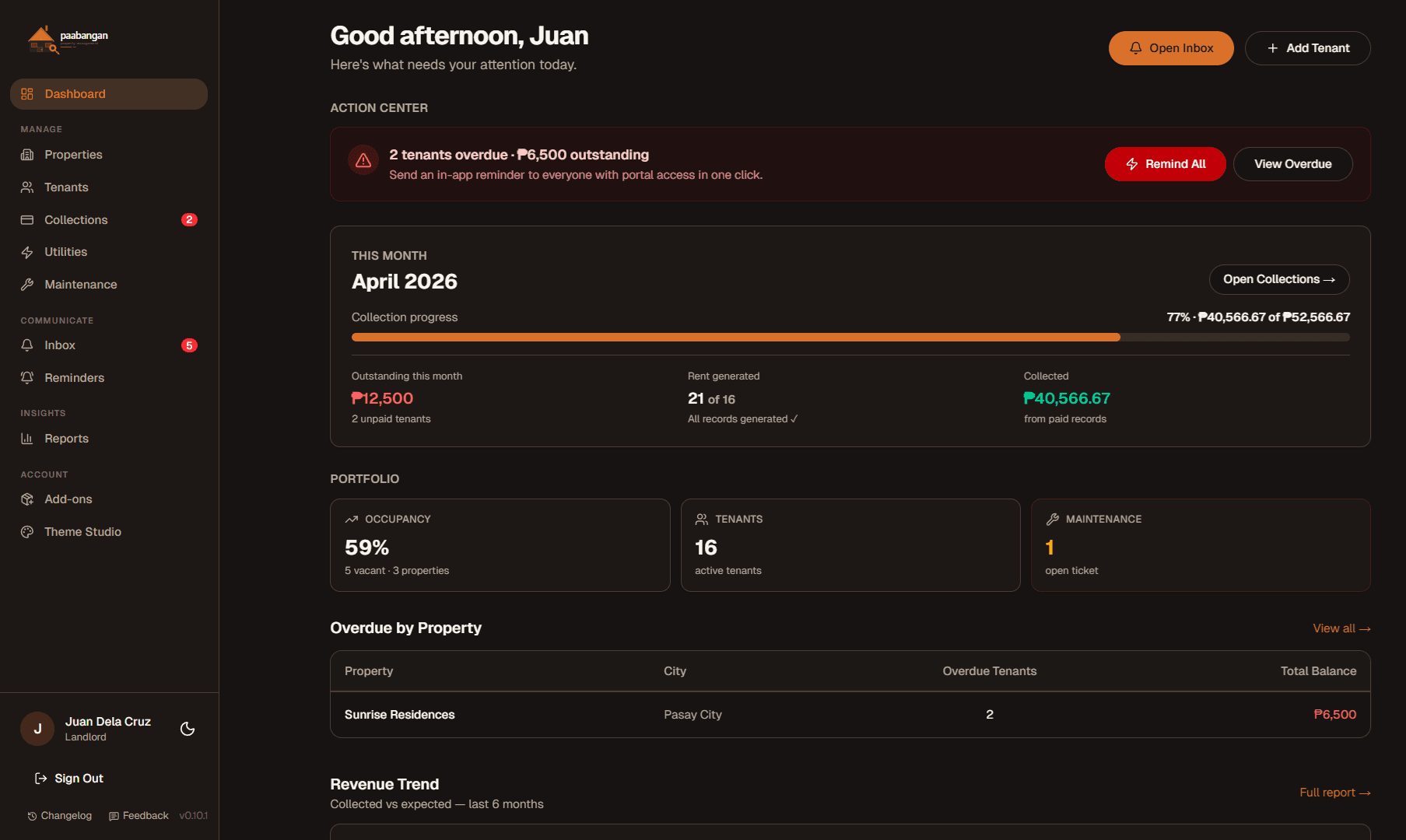Click the Maintenance card wrench icon
The image size is (1406, 840).
1052,519
